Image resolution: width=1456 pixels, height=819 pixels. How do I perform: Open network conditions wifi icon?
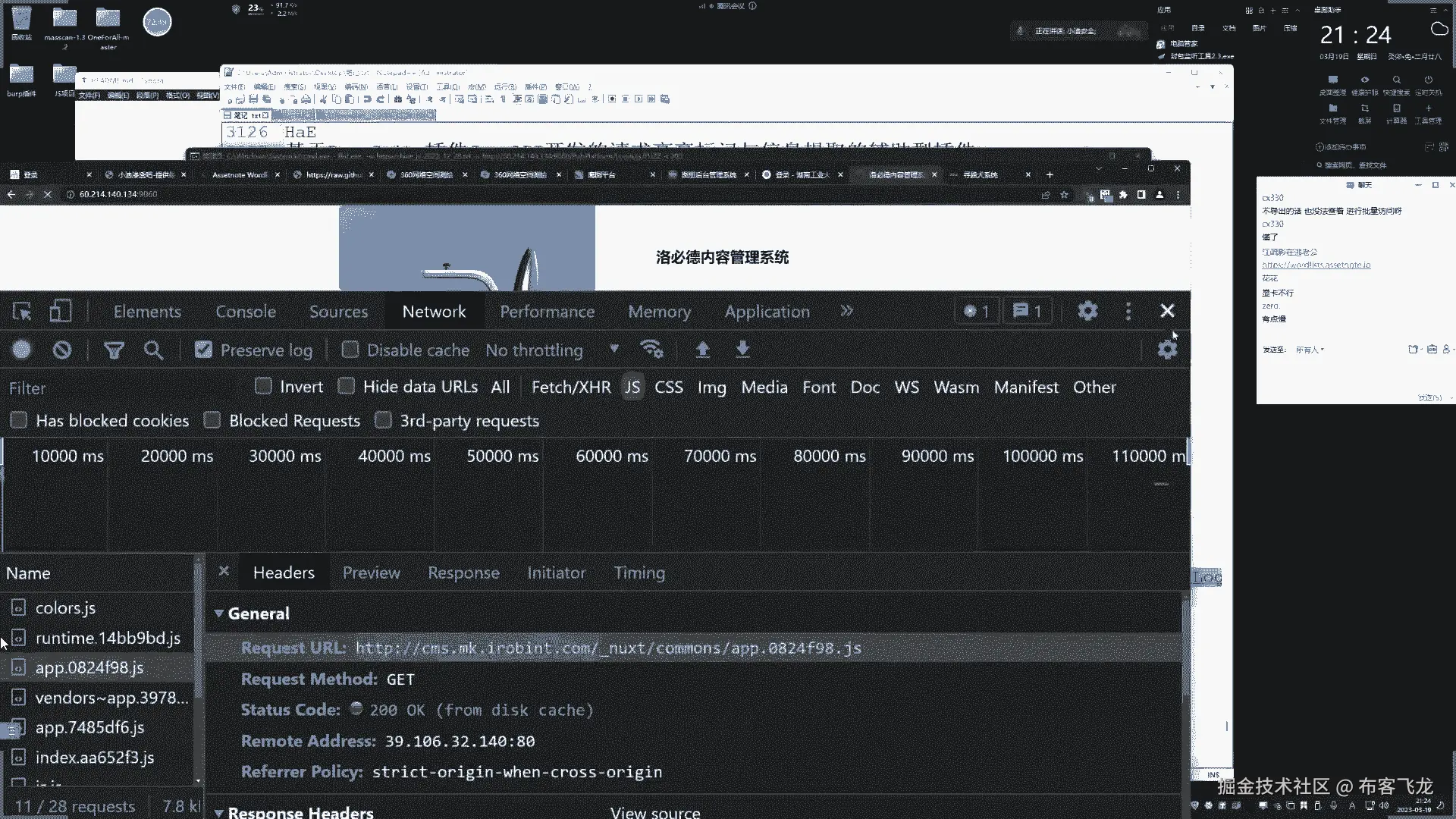pos(651,350)
